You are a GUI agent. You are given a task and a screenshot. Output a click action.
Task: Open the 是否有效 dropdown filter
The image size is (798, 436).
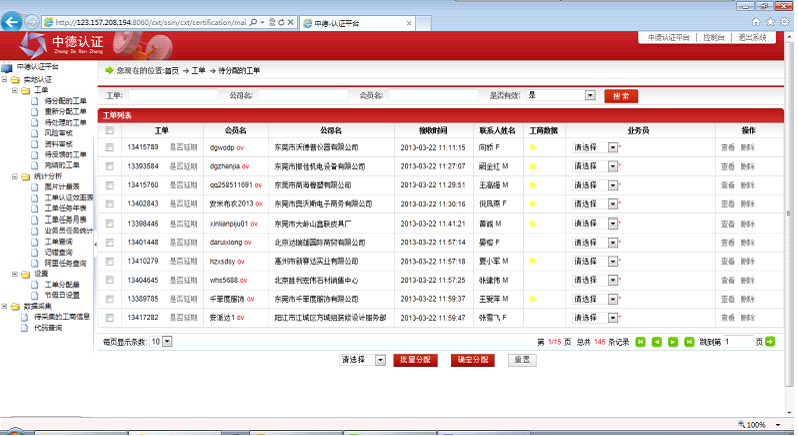(590, 96)
